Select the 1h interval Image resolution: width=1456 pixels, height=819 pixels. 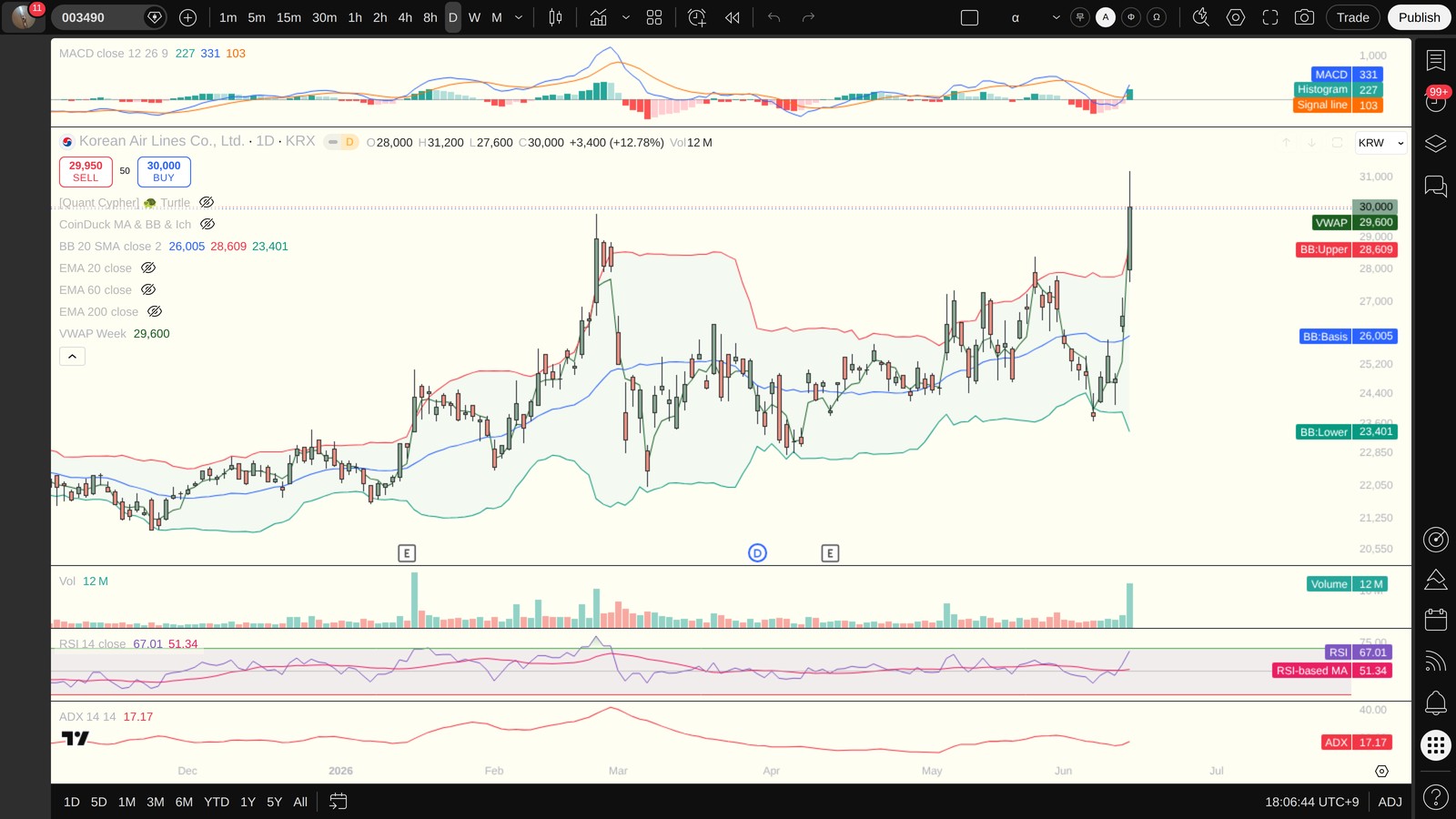355,17
